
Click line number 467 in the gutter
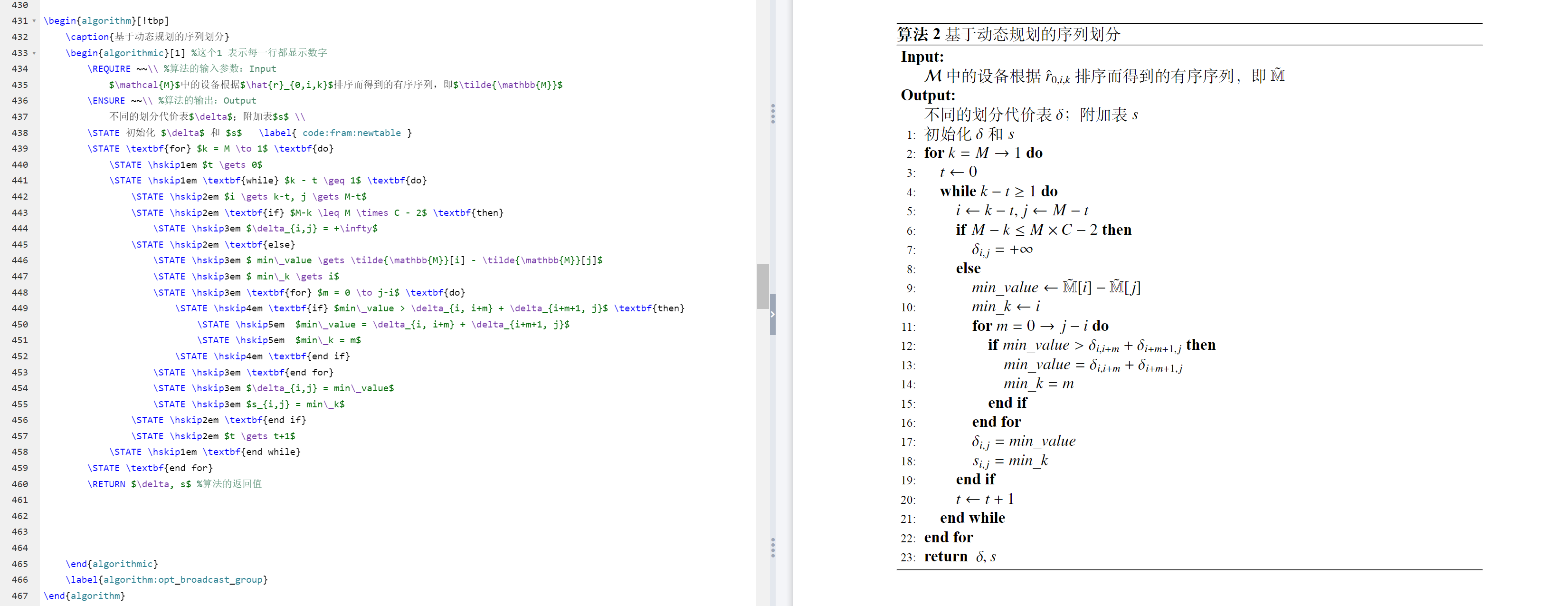pos(19,596)
